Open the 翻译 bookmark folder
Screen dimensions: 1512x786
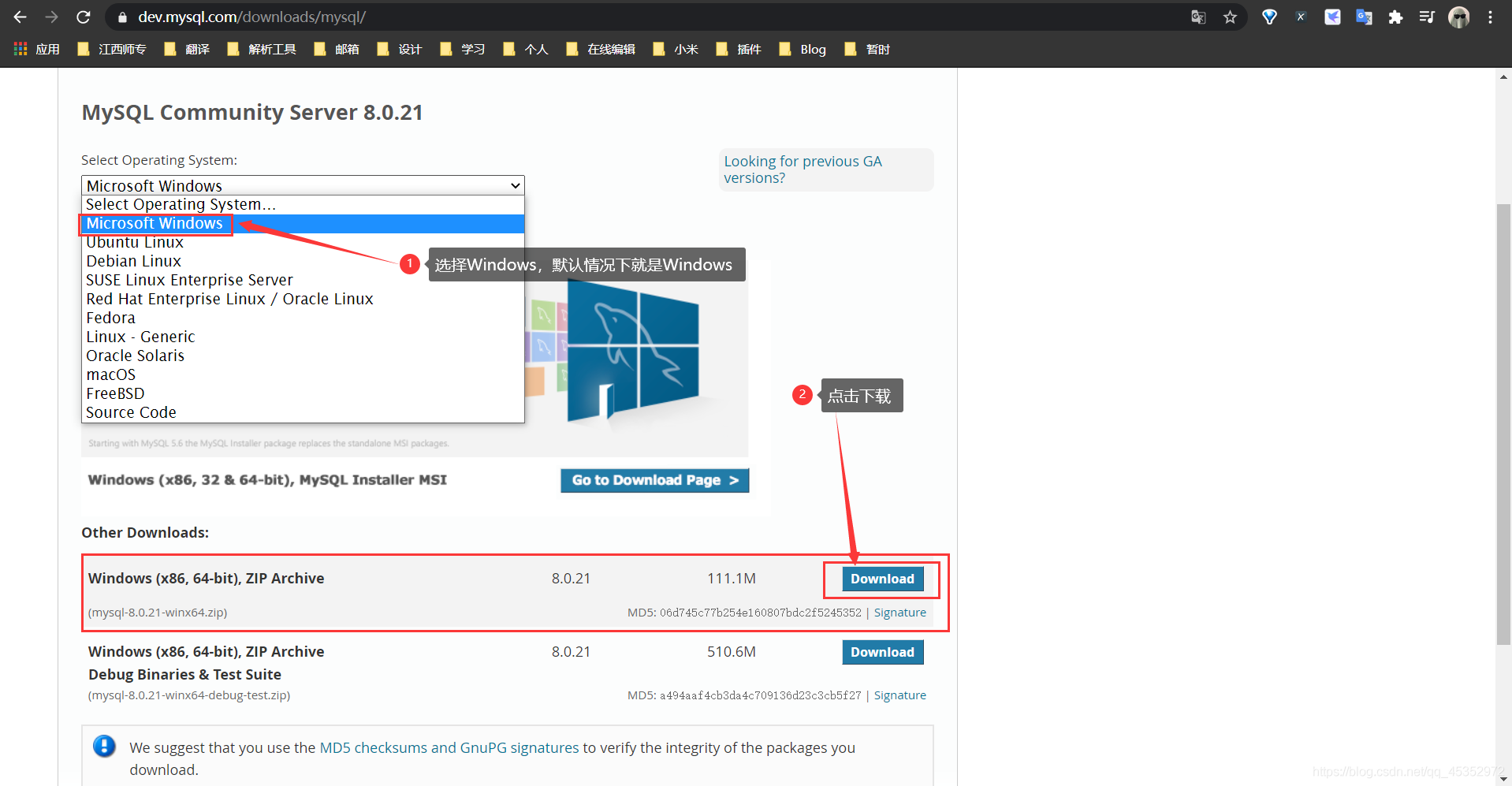coord(187,49)
